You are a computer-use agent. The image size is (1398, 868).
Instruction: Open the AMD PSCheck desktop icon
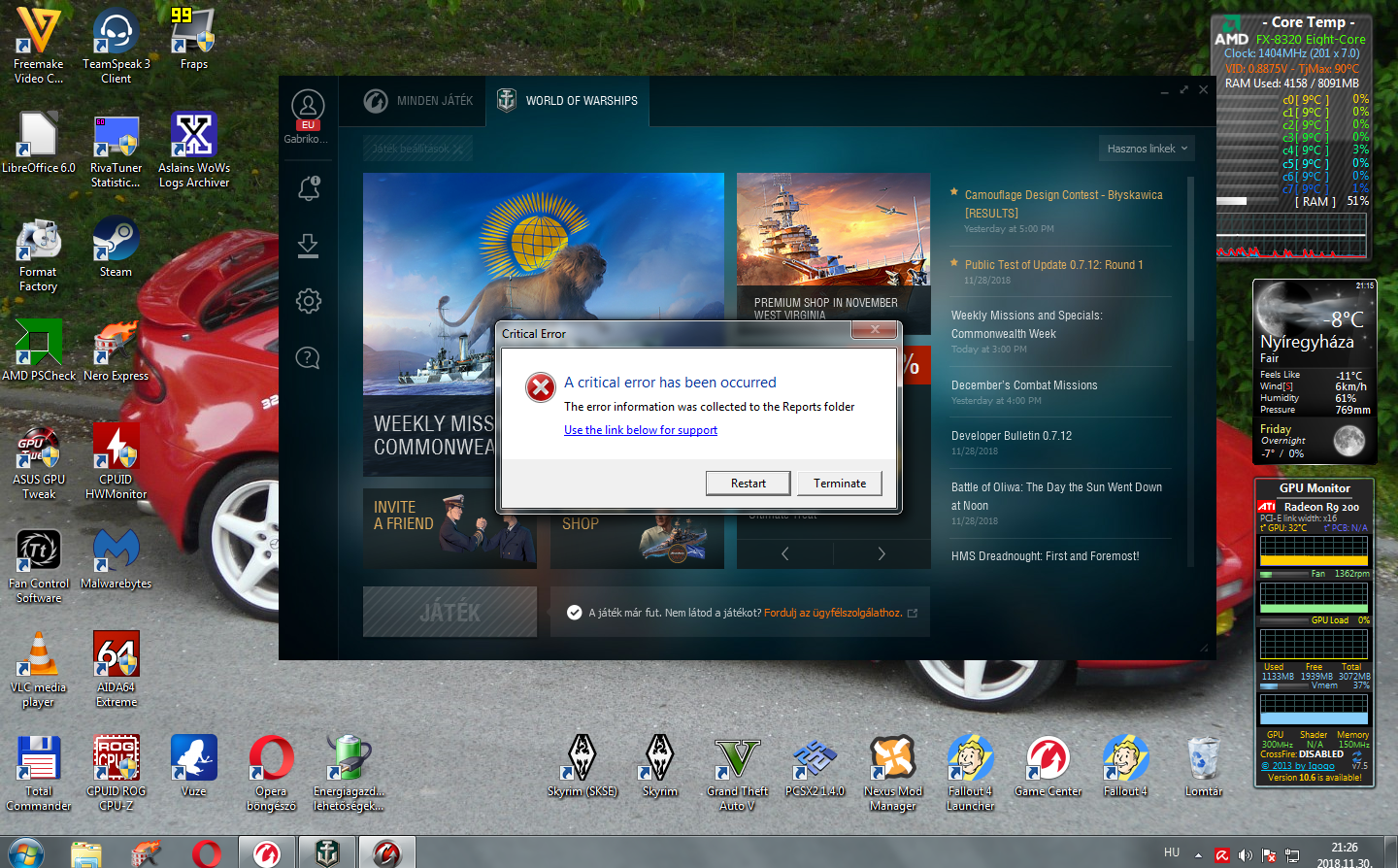tap(39, 351)
